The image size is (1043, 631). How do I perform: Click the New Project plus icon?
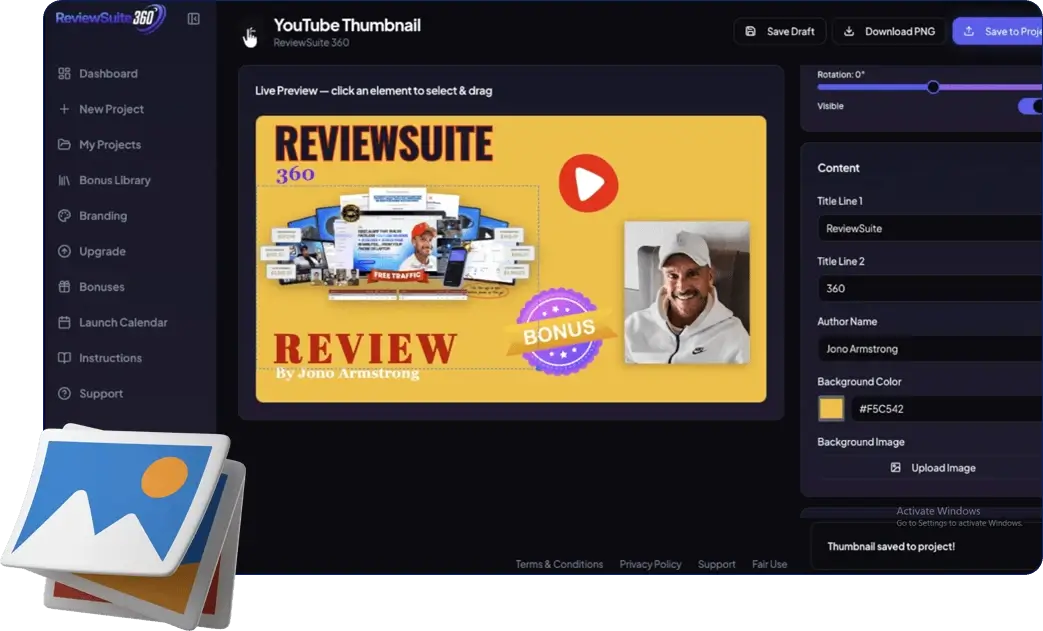coord(62,109)
